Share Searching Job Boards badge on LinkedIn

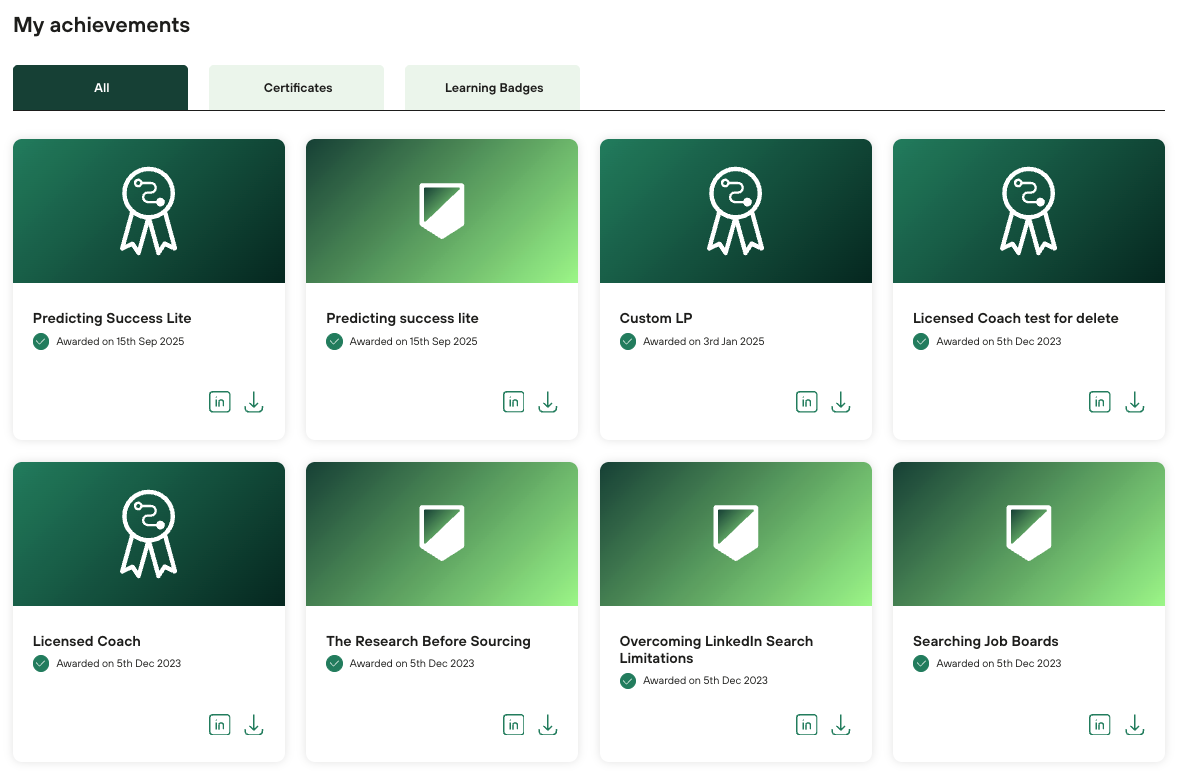1100,725
